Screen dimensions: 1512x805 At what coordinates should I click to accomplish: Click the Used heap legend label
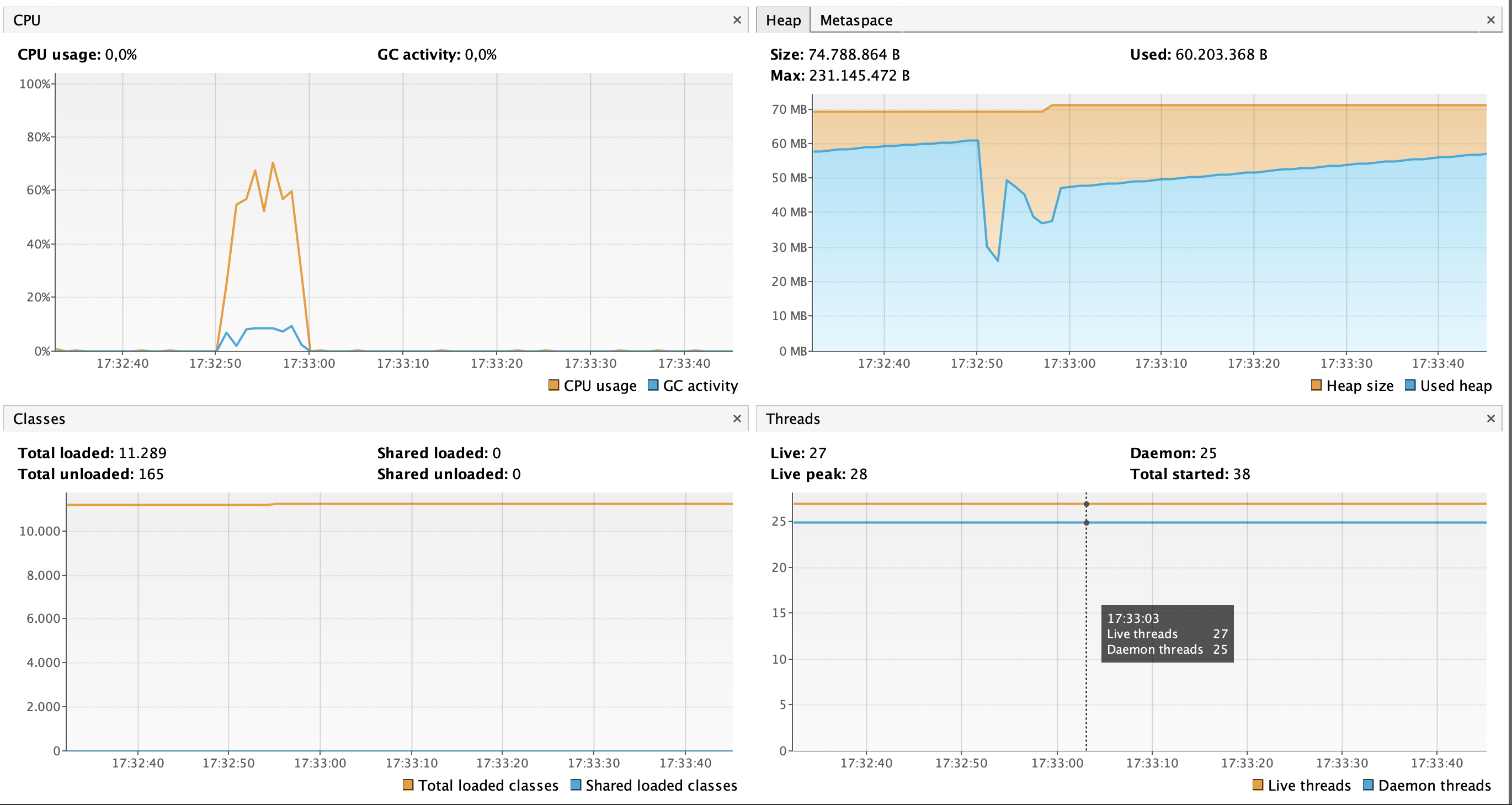pos(1456,386)
